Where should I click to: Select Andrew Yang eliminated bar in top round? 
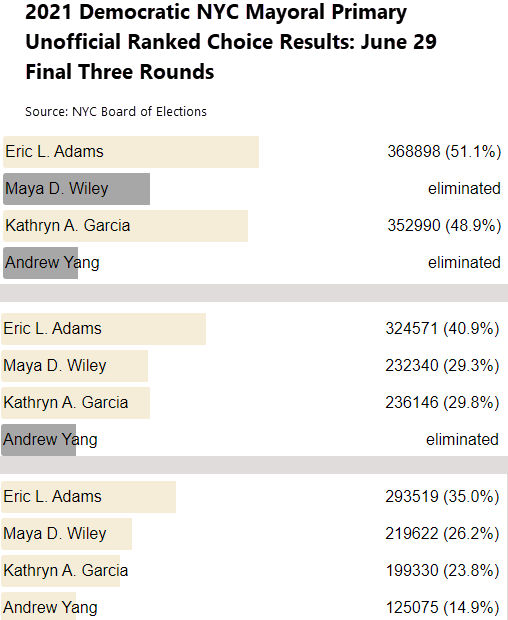tap(40, 263)
